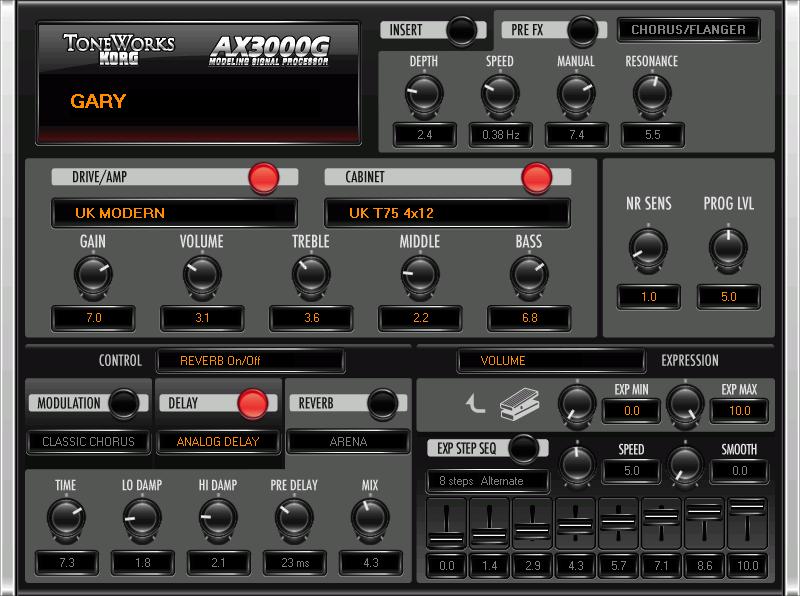
Task: Open the UK MODERN amp model selector
Action: pyautogui.click(x=174, y=213)
